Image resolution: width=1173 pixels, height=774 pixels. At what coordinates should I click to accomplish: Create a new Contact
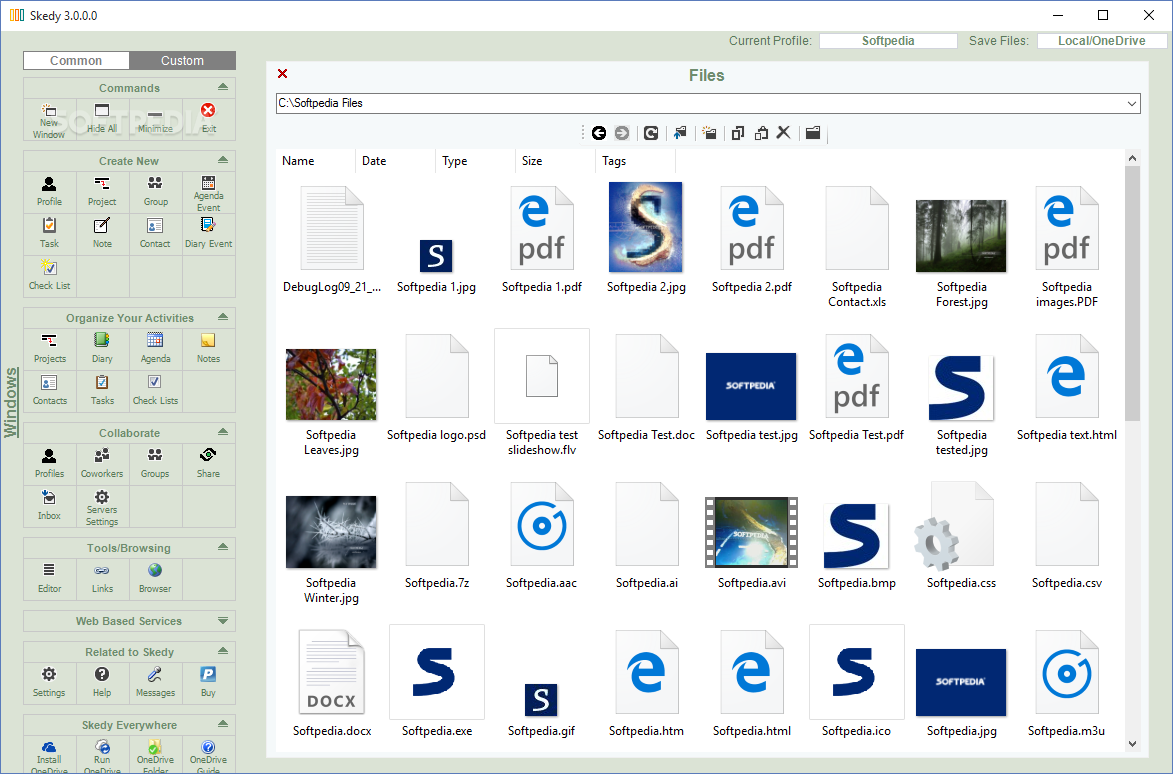[x=155, y=234]
